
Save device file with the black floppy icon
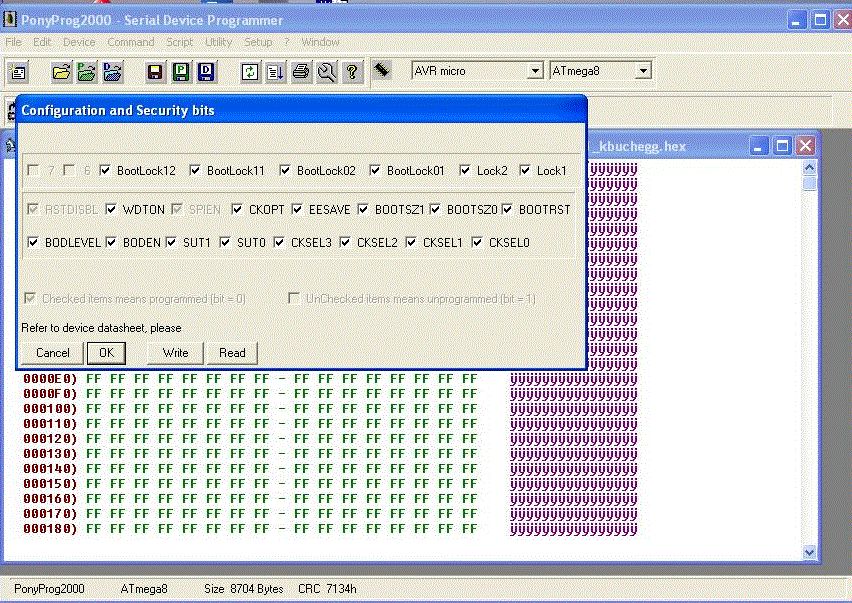155,72
